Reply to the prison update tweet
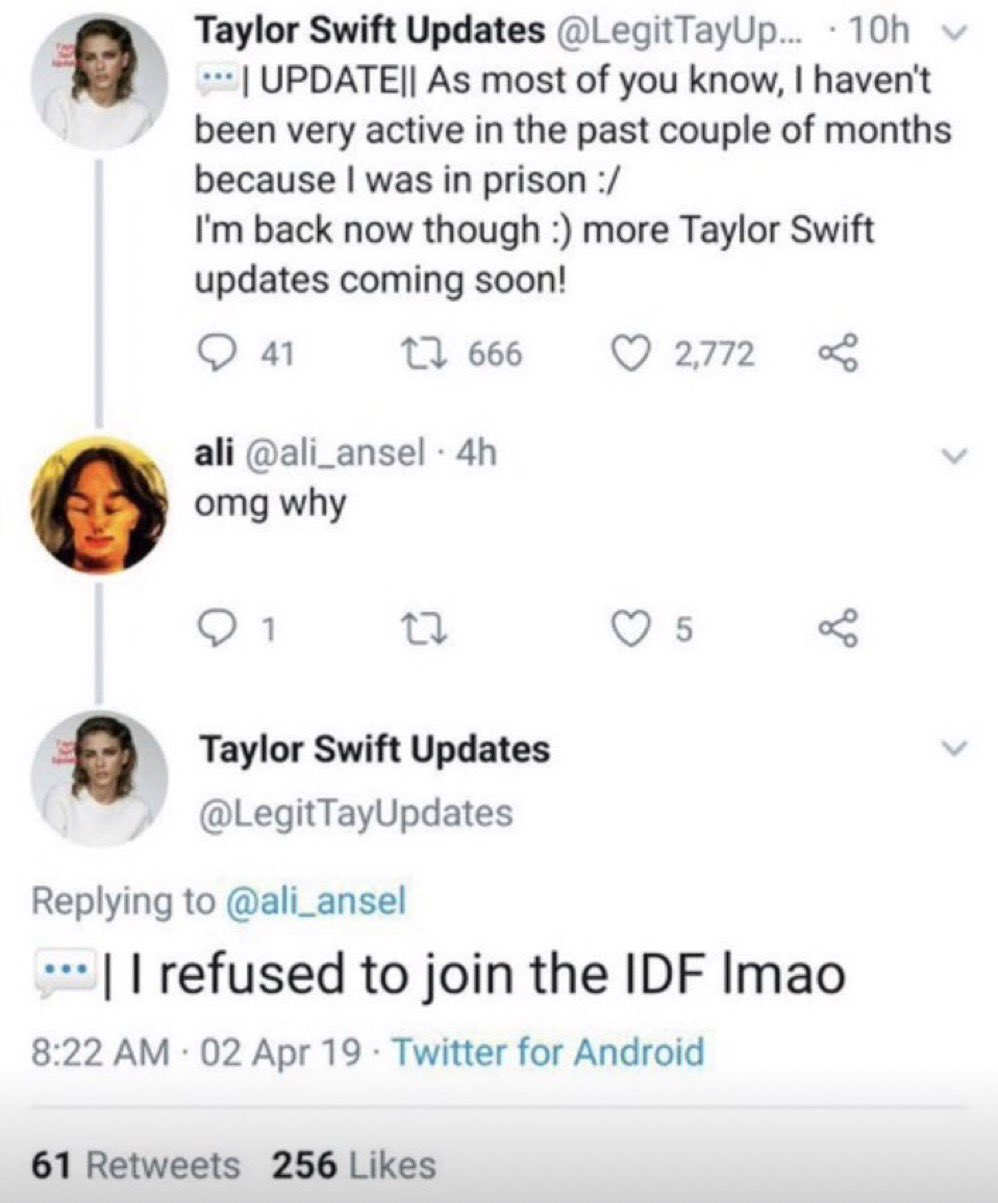Screen dimensions: 998x1203 coord(214,353)
